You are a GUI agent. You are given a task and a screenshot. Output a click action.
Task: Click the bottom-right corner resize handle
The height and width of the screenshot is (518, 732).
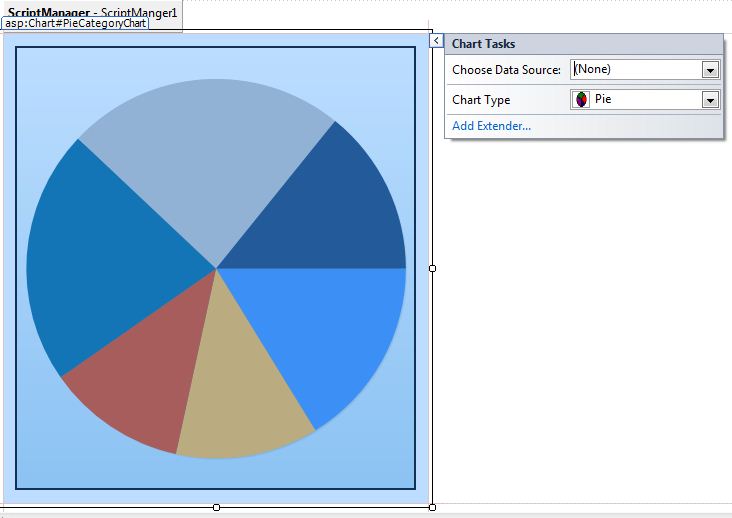point(432,507)
